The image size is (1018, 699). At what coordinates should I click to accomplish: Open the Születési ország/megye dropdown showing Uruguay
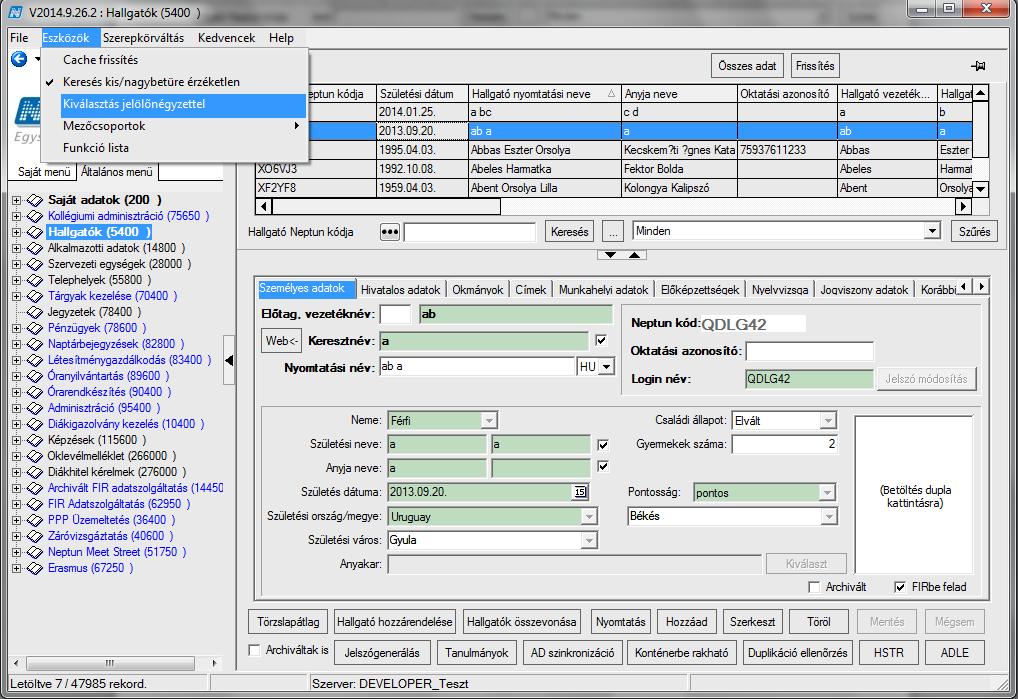(589, 517)
